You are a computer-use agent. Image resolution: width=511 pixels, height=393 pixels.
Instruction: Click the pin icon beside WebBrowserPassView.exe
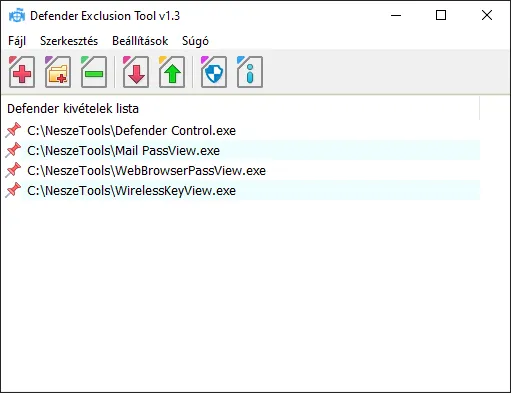pos(13,170)
